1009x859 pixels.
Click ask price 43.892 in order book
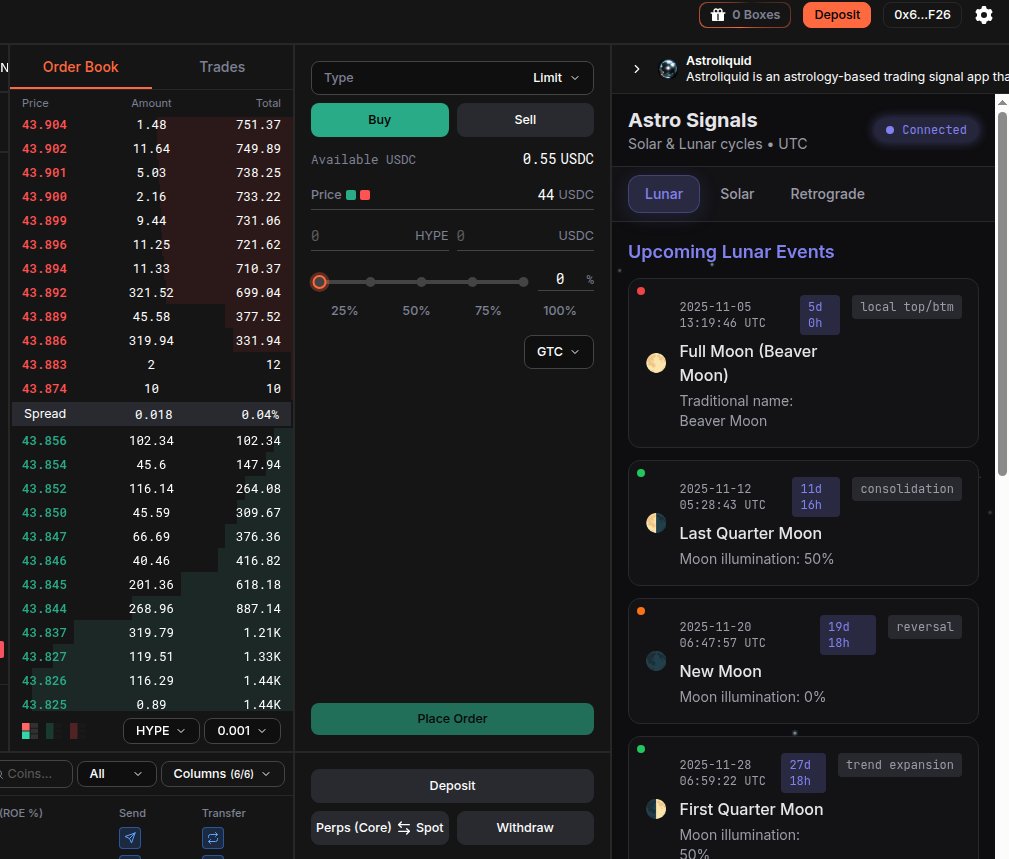[x=44, y=293]
